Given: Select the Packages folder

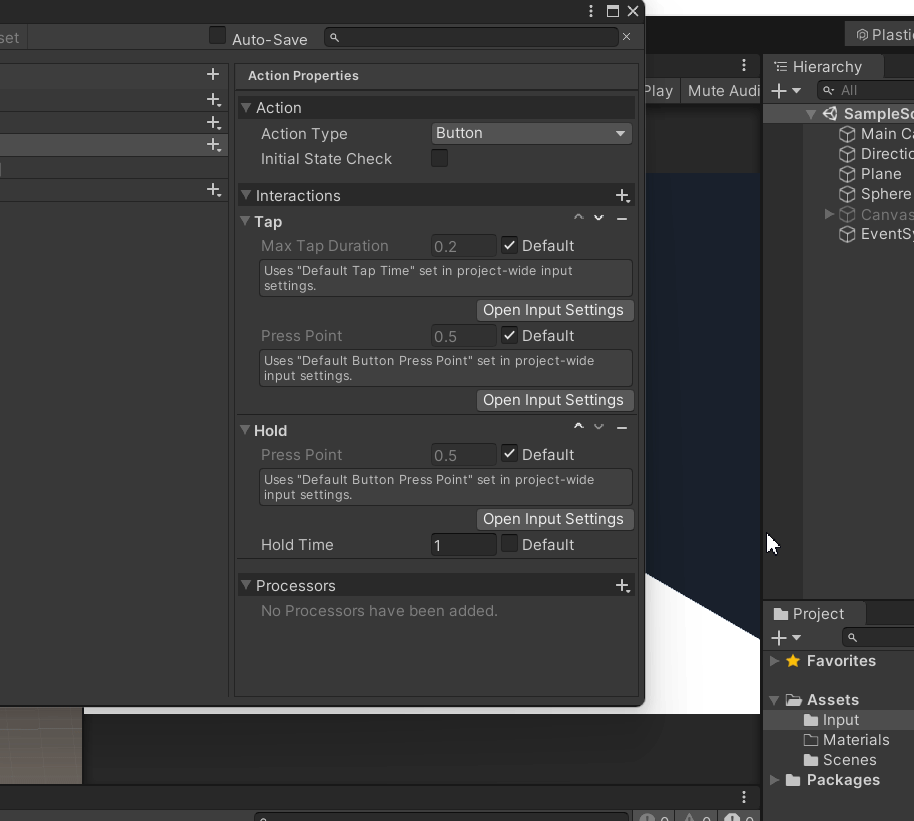Looking at the screenshot, I should [838, 780].
